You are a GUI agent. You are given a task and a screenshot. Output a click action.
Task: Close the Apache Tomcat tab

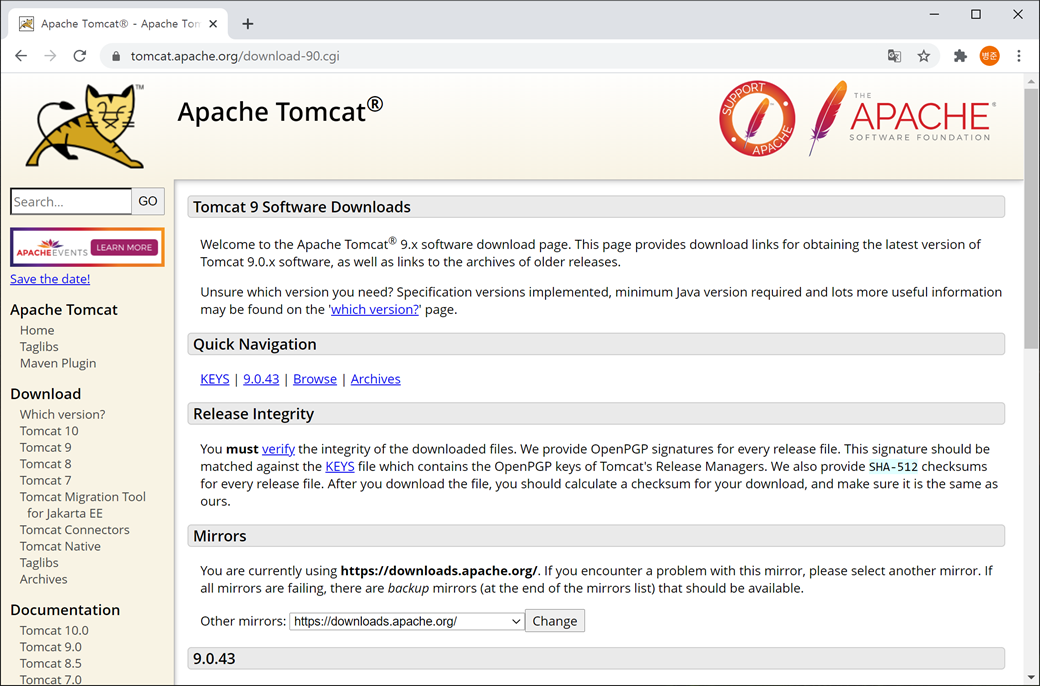coord(213,24)
